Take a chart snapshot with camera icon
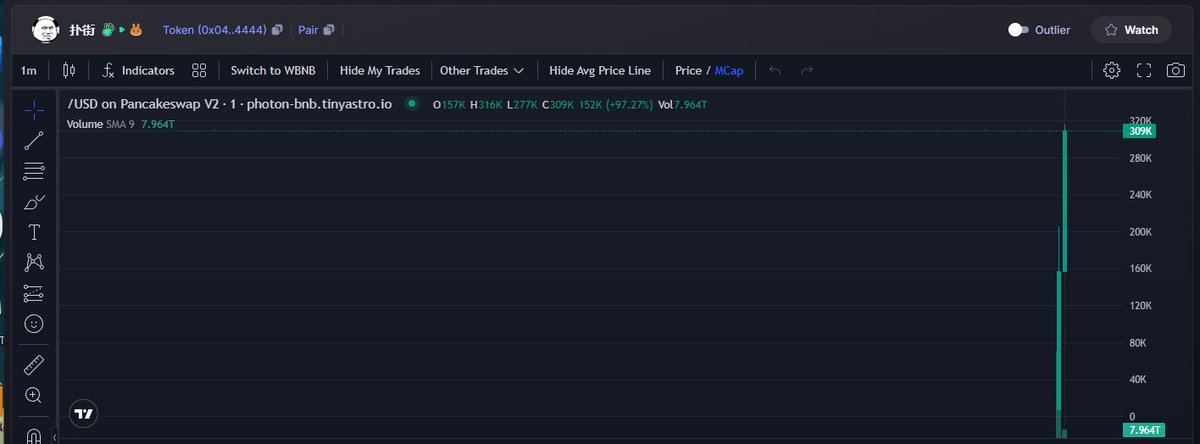The width and height of the screenshot is (1200, 444). [x=1177, y=70]
